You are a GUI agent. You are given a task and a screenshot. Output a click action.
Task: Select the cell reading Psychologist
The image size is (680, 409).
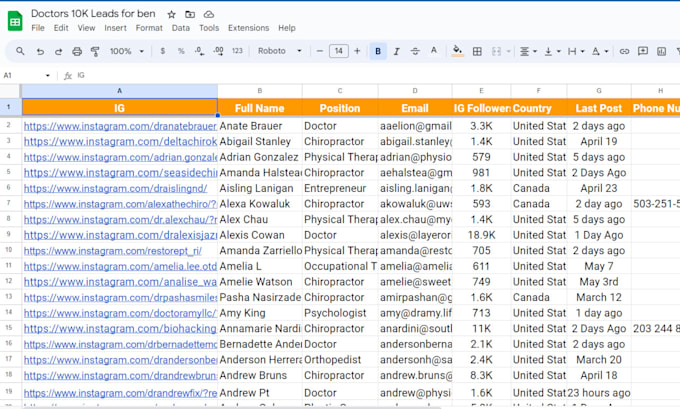[x=340, y=313]
